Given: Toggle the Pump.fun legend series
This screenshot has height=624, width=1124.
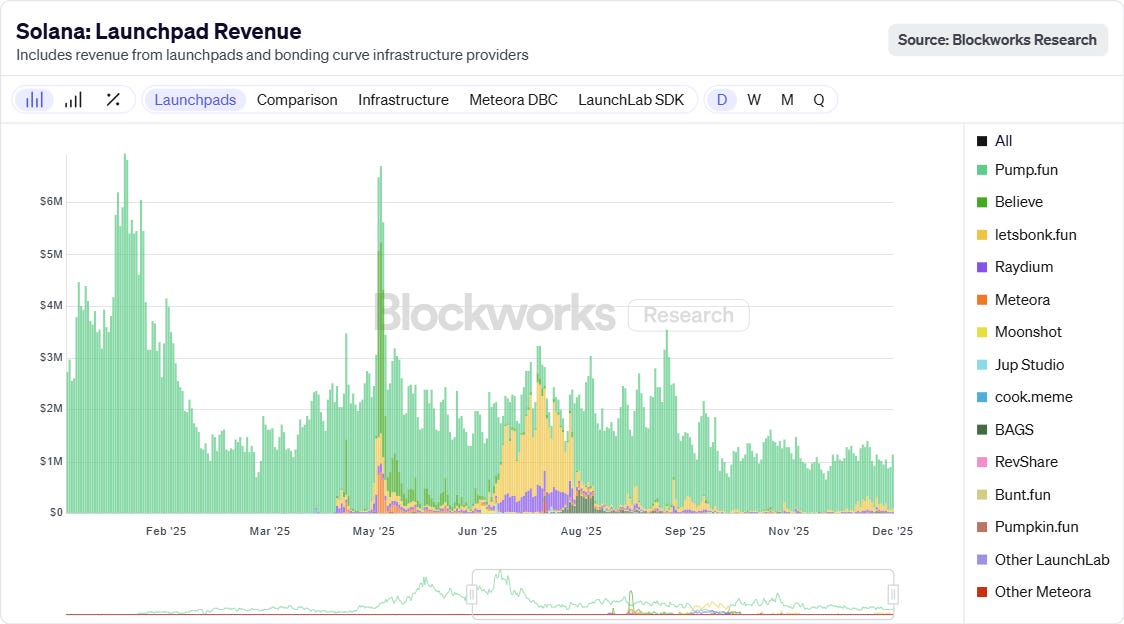Looking at the screenshot, I should tap(1026, 170).
